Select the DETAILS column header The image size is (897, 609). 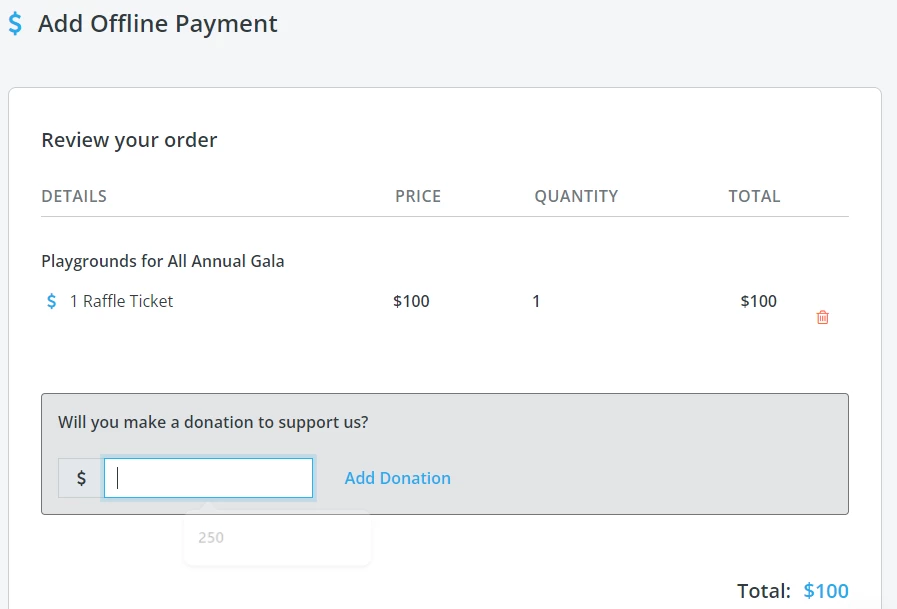point(74,196)
